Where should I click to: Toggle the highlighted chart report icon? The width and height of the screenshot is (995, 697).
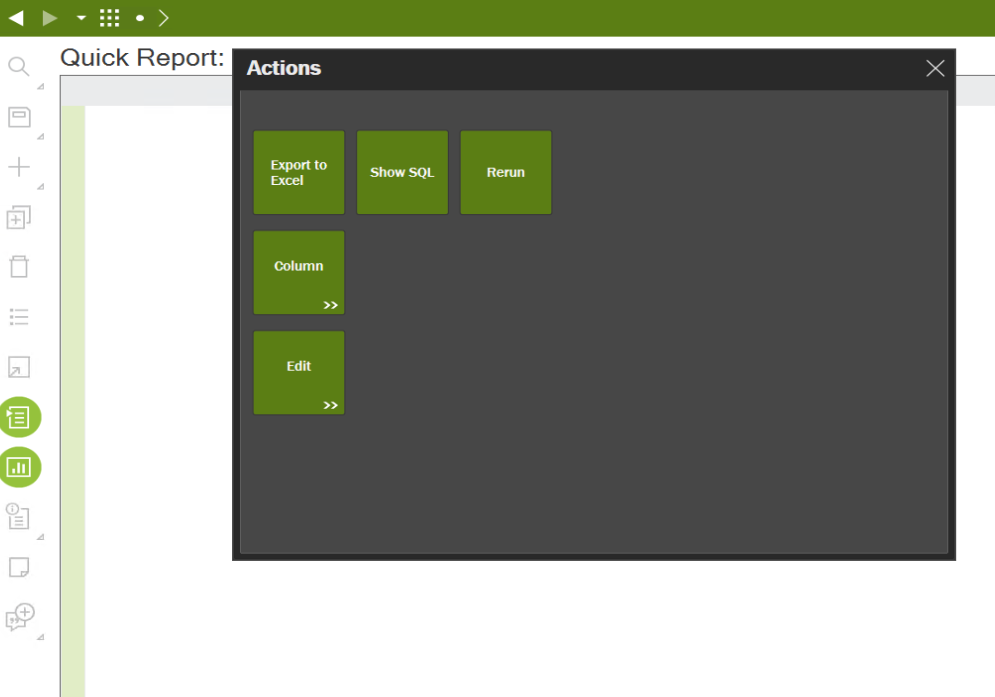[x=20, y=467]
